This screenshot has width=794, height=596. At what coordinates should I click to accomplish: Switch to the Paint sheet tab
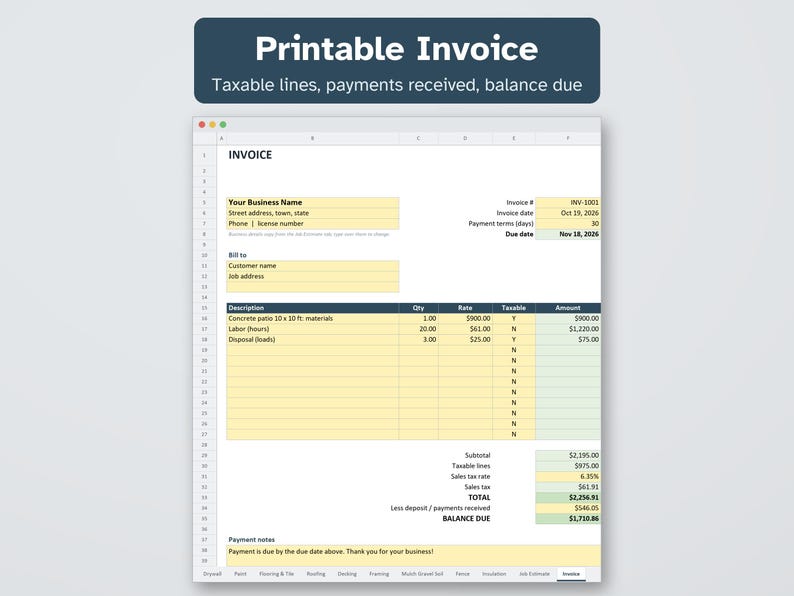coord(240,574)
